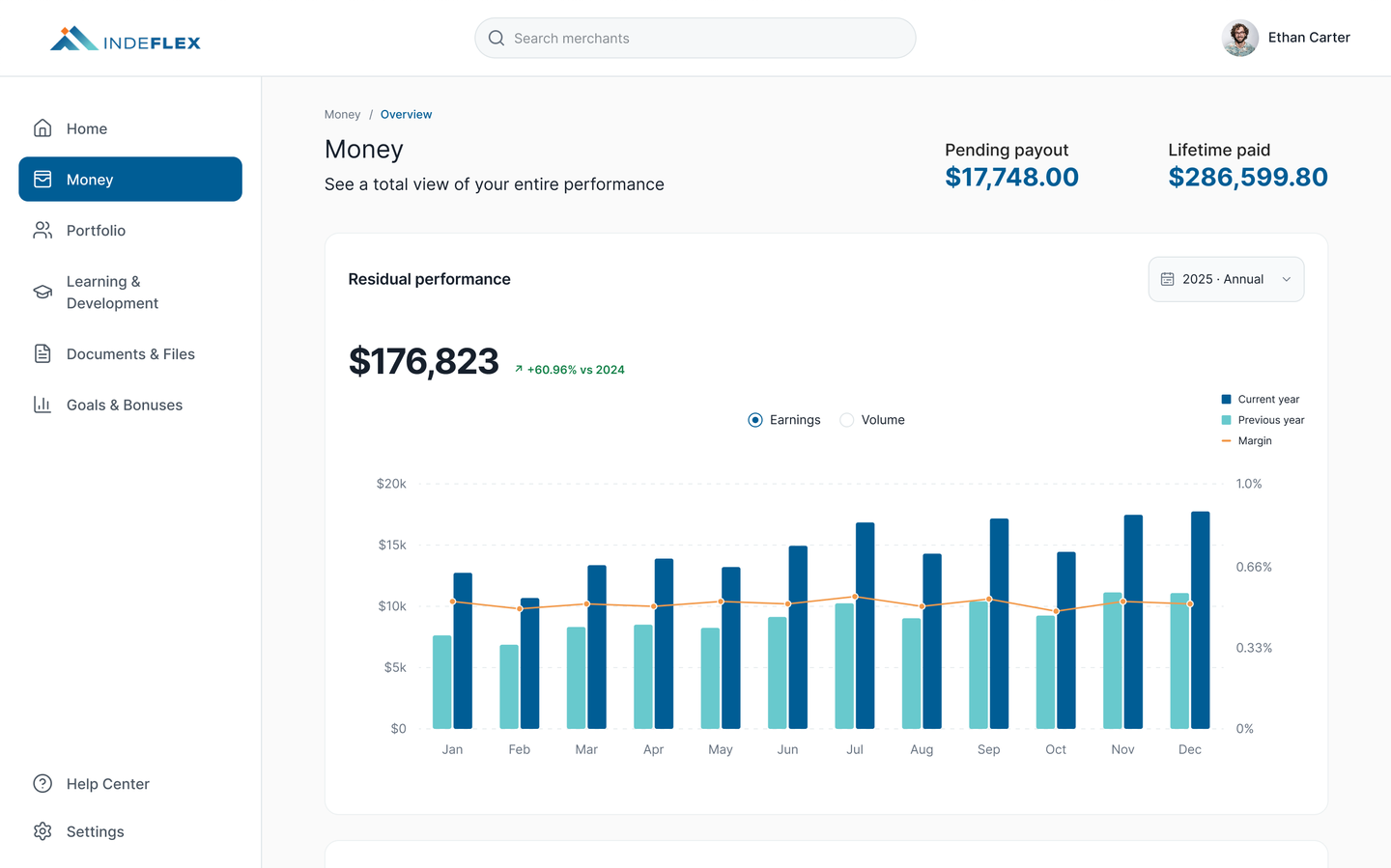Click the Goals bar chart icon
The width and height of the screenshot is (1391, 868).
43,405
